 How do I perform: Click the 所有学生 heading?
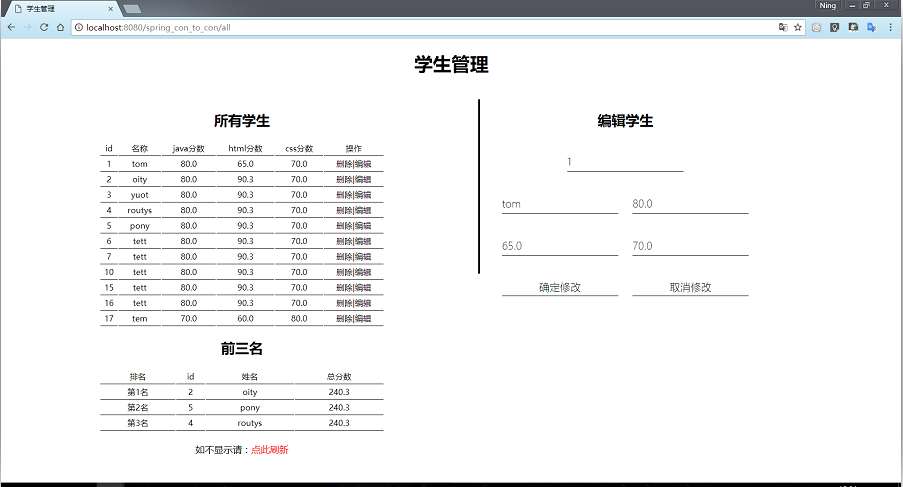pyautogui.click(x=242, y=121)
